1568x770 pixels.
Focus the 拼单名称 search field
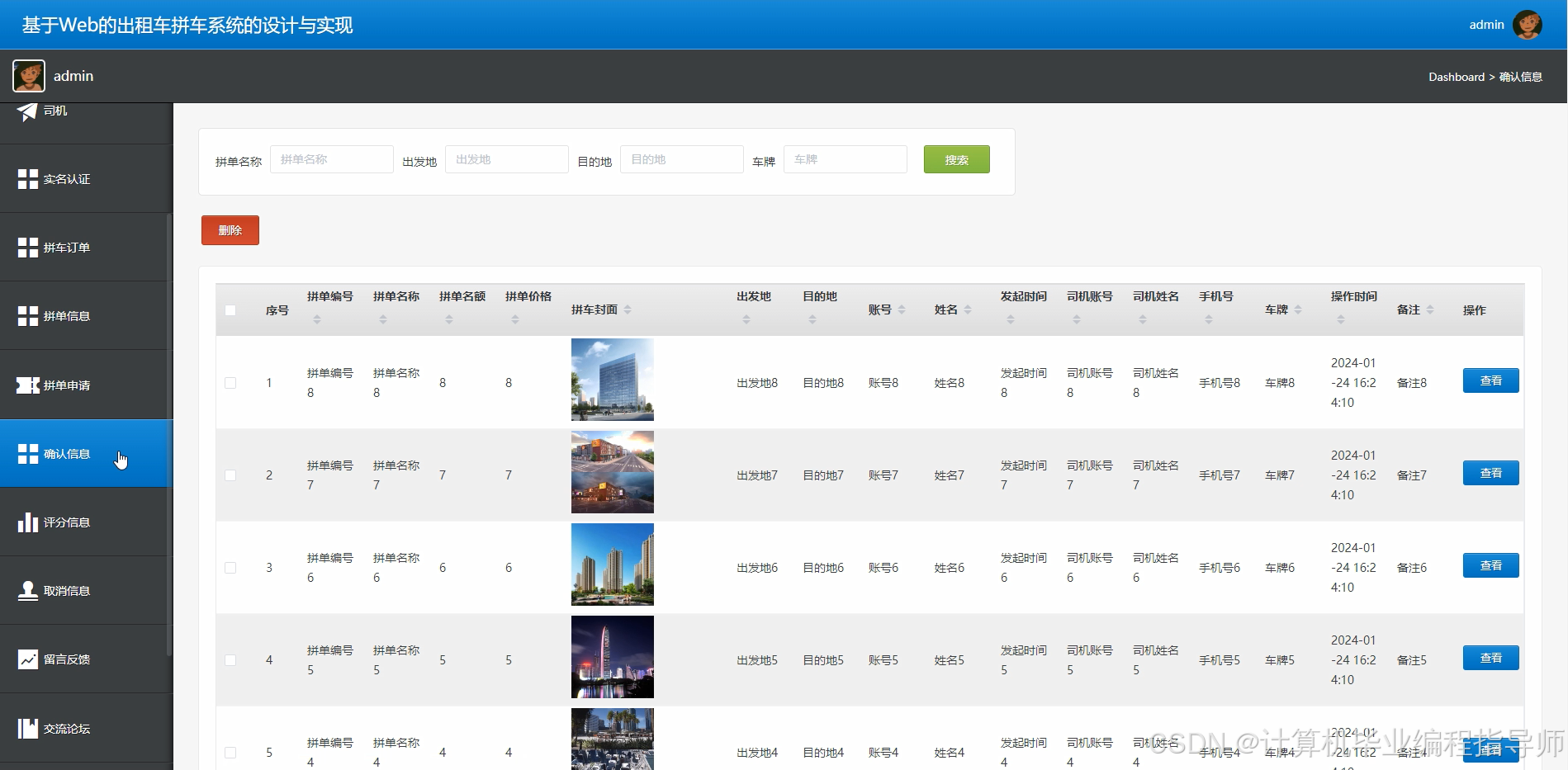[332, 159]
